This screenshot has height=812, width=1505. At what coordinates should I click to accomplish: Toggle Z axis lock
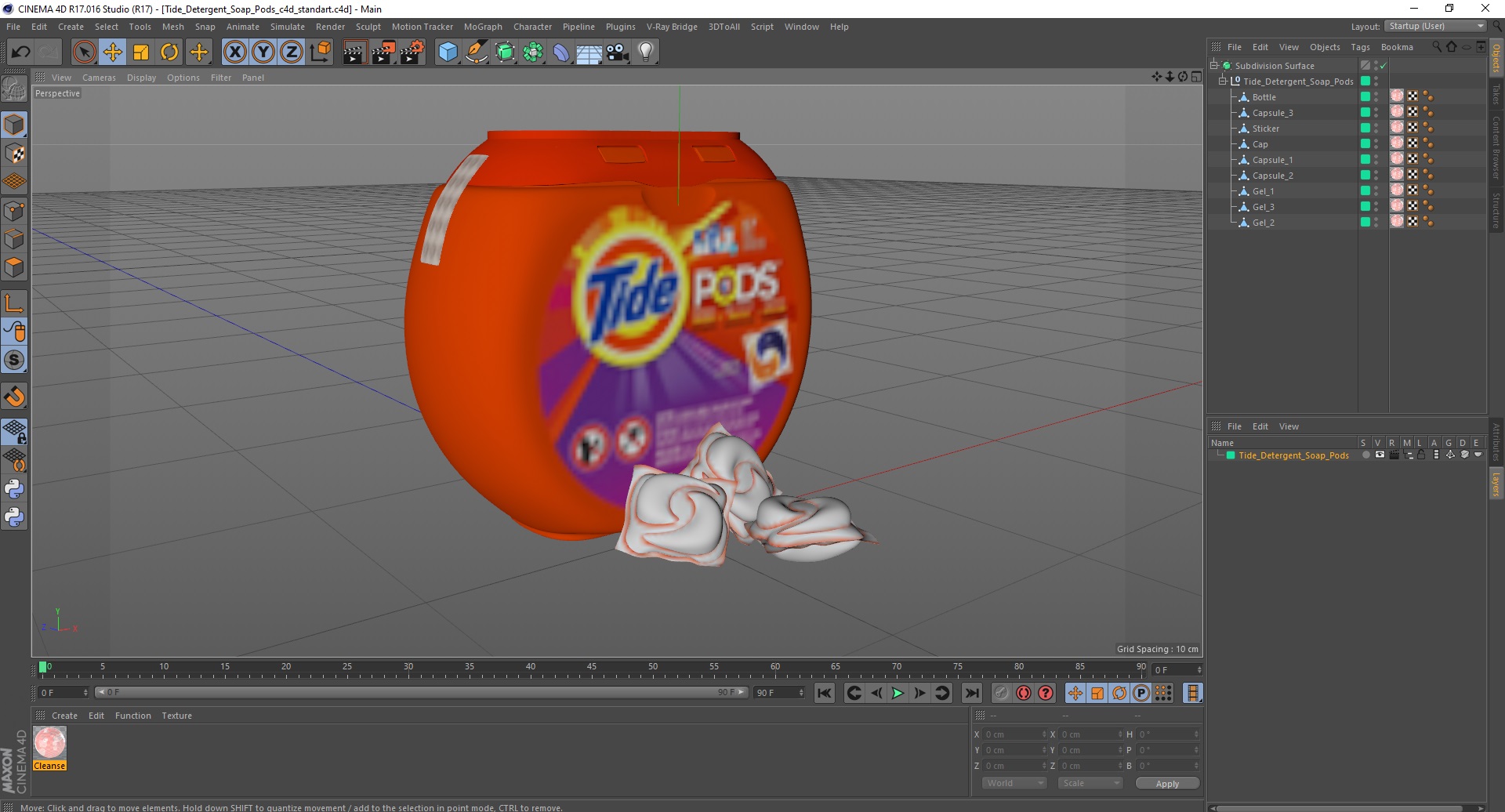pos(292,53)
